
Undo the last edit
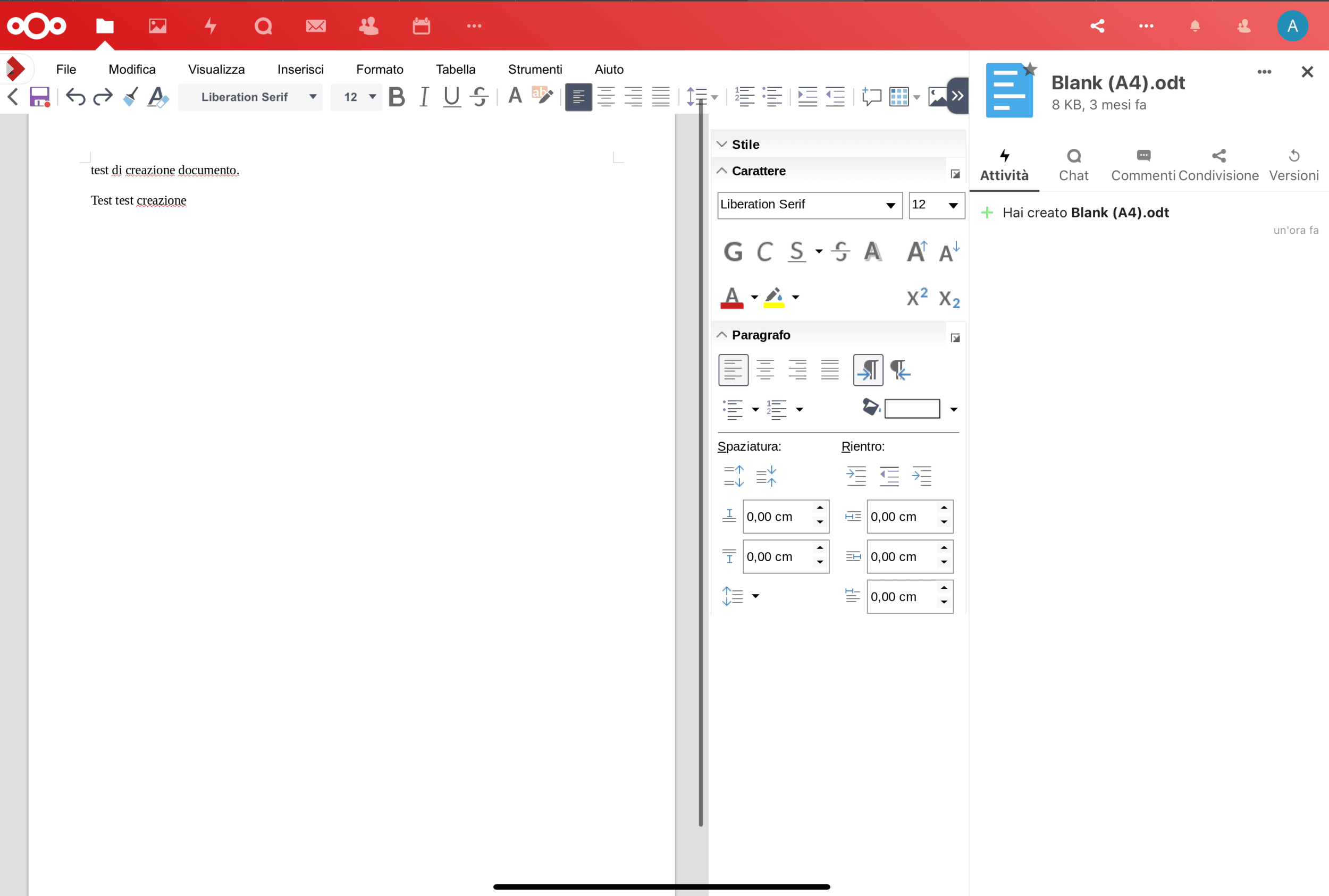click(x=75, y=97)
